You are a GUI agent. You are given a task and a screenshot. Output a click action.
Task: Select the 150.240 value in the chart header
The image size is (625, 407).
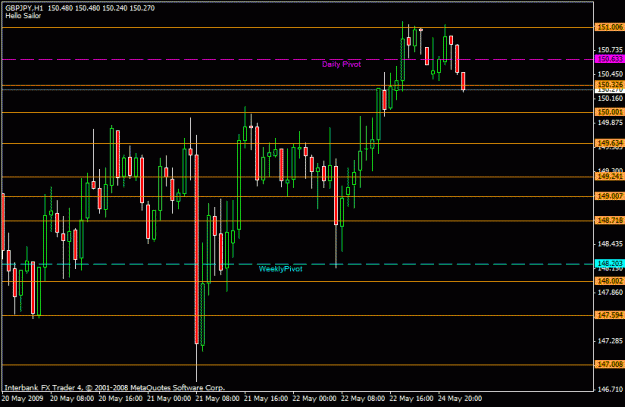(x=114, y=8)
